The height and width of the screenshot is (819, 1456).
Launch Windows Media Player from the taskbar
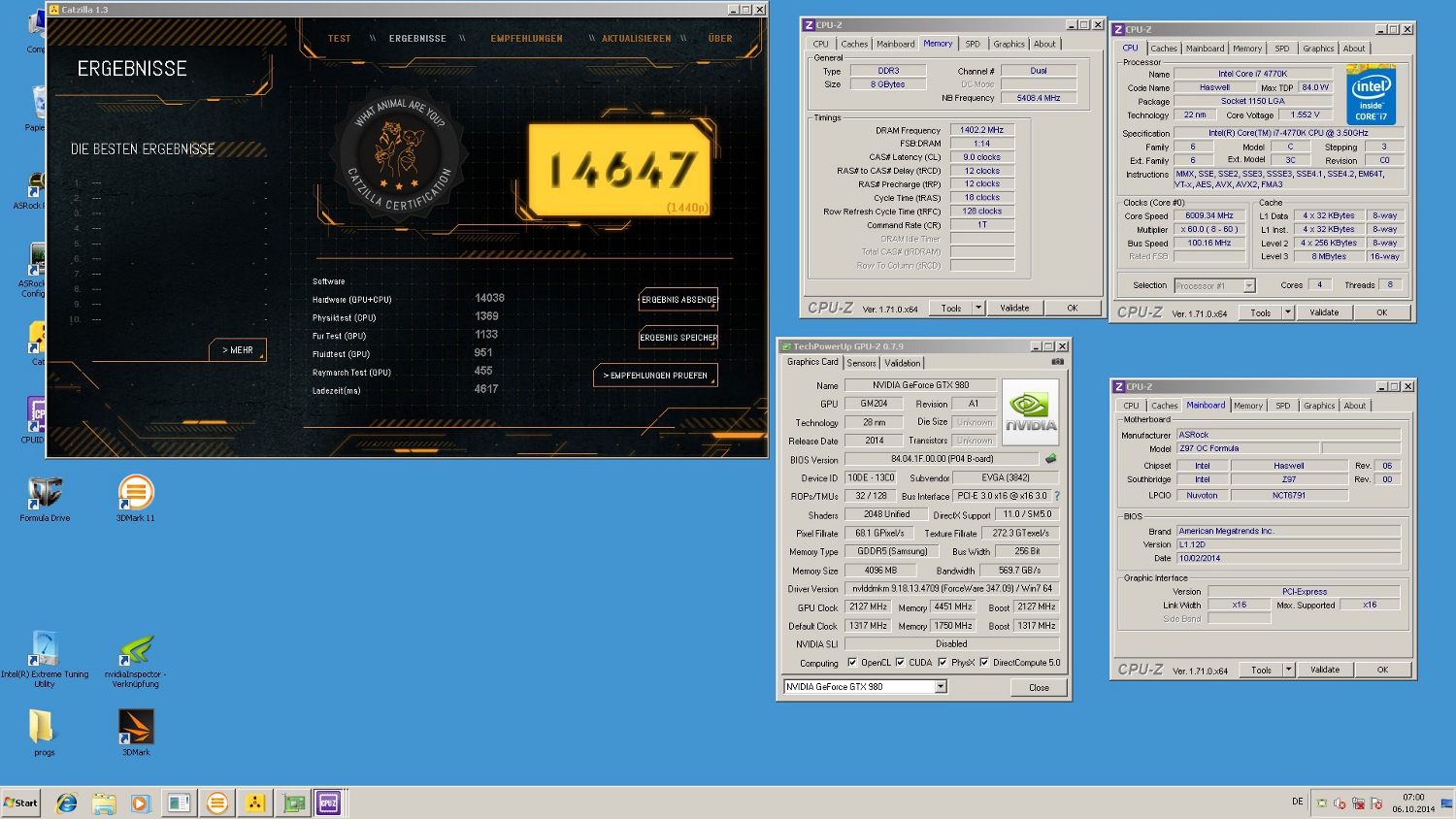141,803
